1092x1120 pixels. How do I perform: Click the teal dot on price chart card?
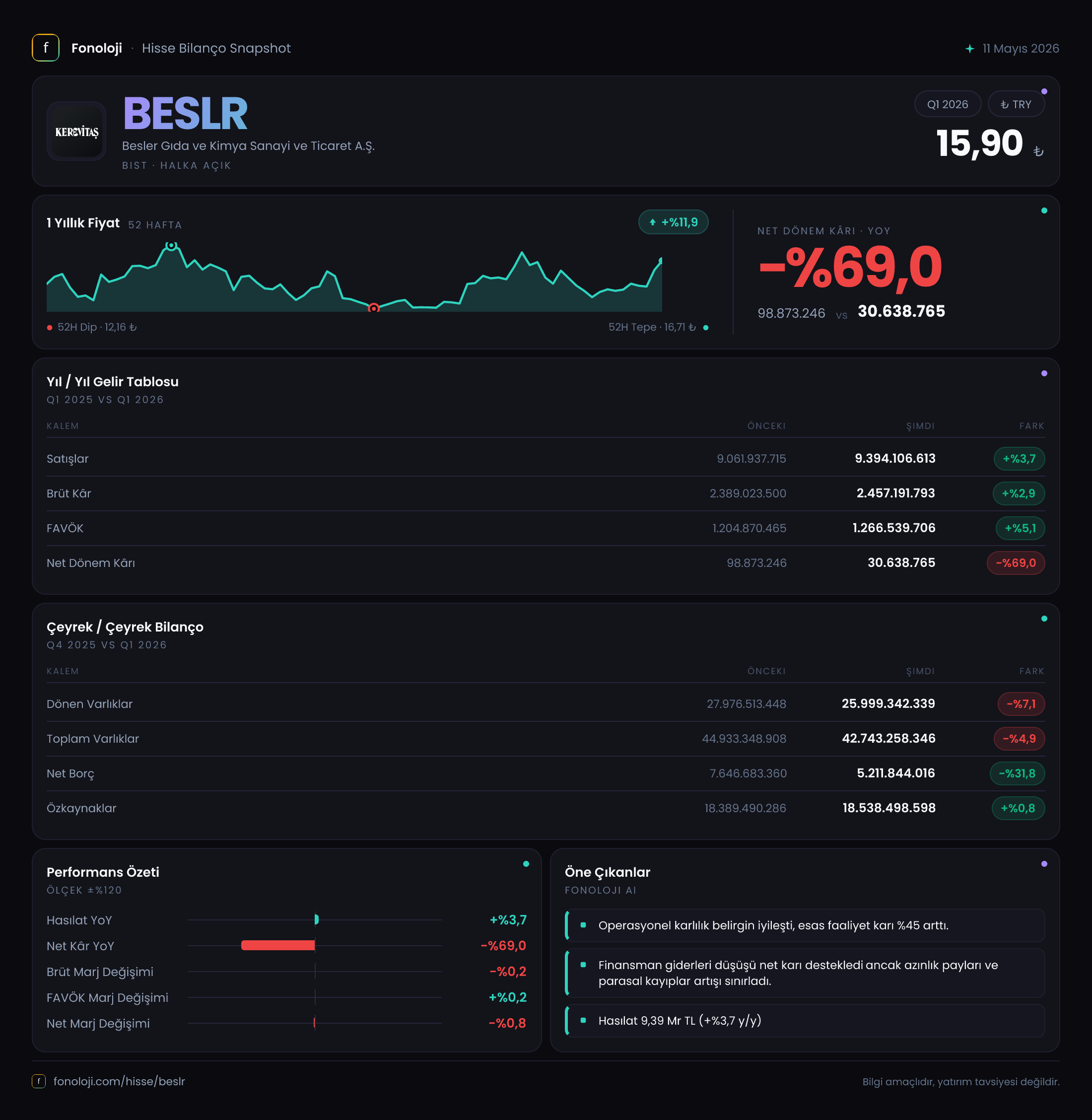1044,210
